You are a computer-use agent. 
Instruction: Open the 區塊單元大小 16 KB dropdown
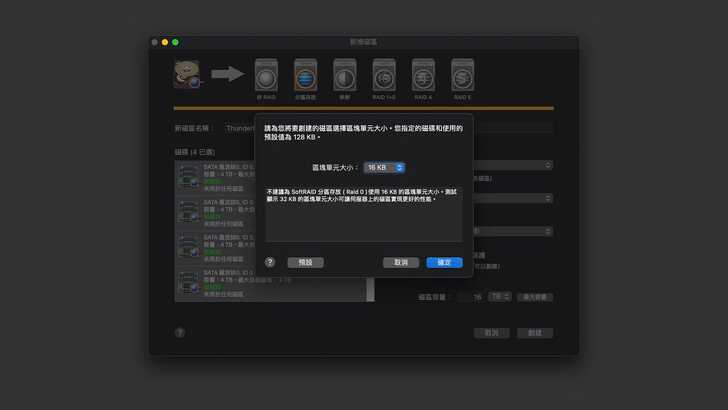(x=384, y=167)
